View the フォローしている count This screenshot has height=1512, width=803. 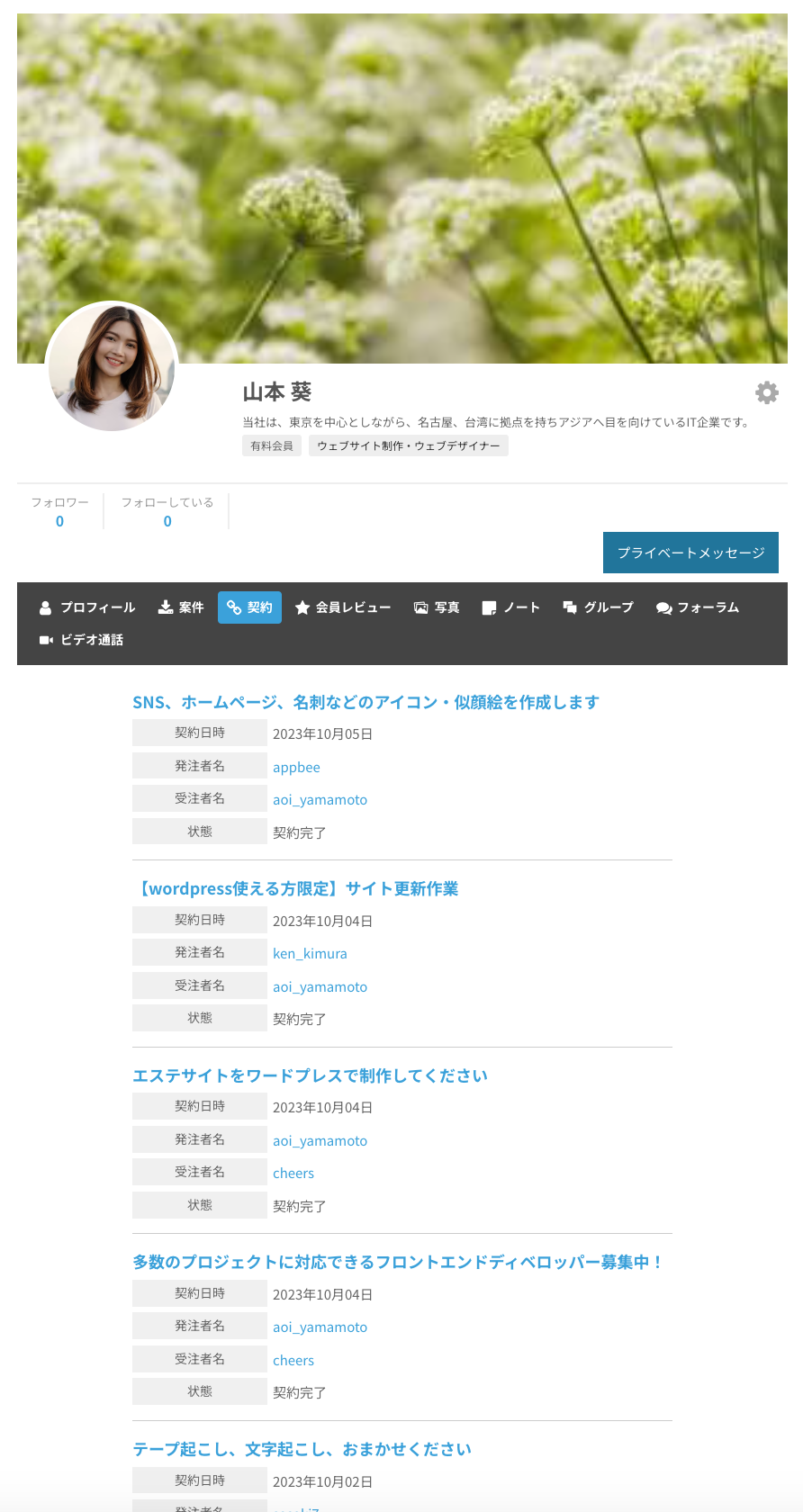pos(167,521)
